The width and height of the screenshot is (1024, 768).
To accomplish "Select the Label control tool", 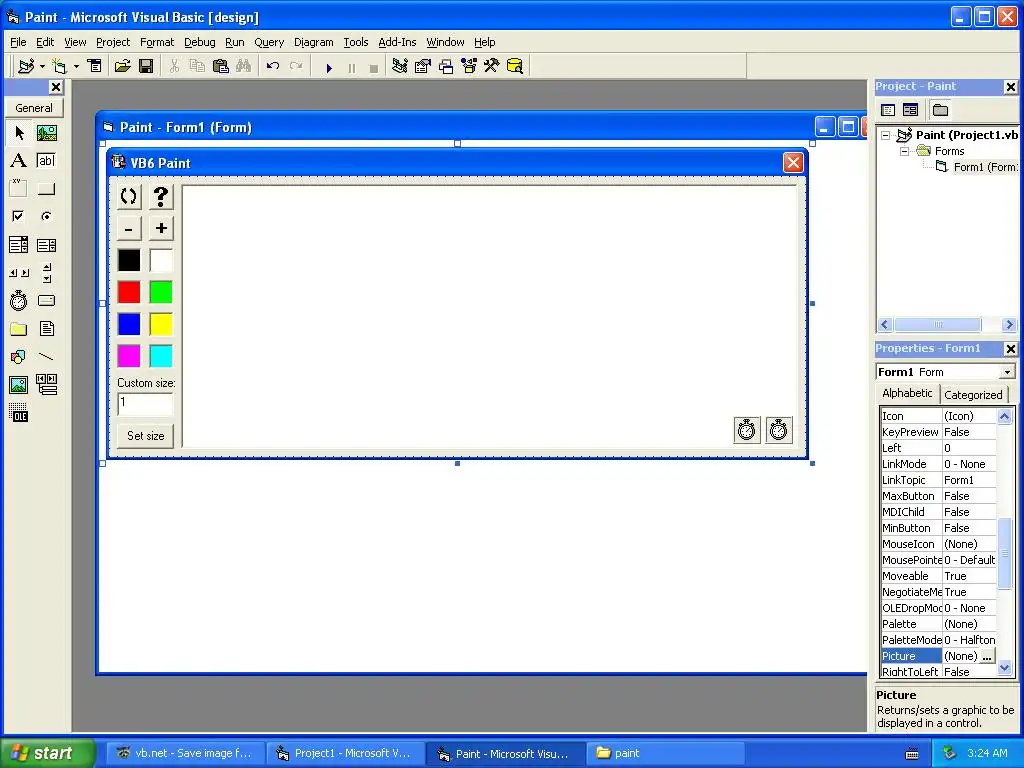I will click(x=19, y=161).
